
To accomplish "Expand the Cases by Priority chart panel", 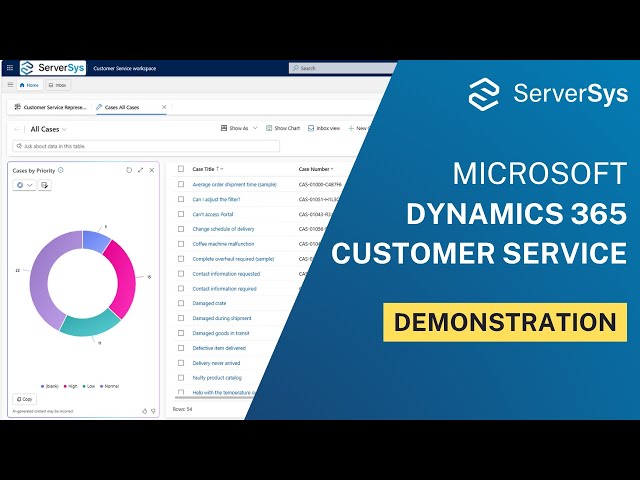I will point(140,170).
